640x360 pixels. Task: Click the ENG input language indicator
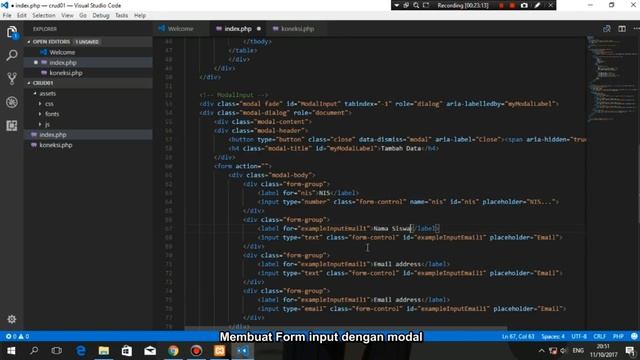coord(578,351)
